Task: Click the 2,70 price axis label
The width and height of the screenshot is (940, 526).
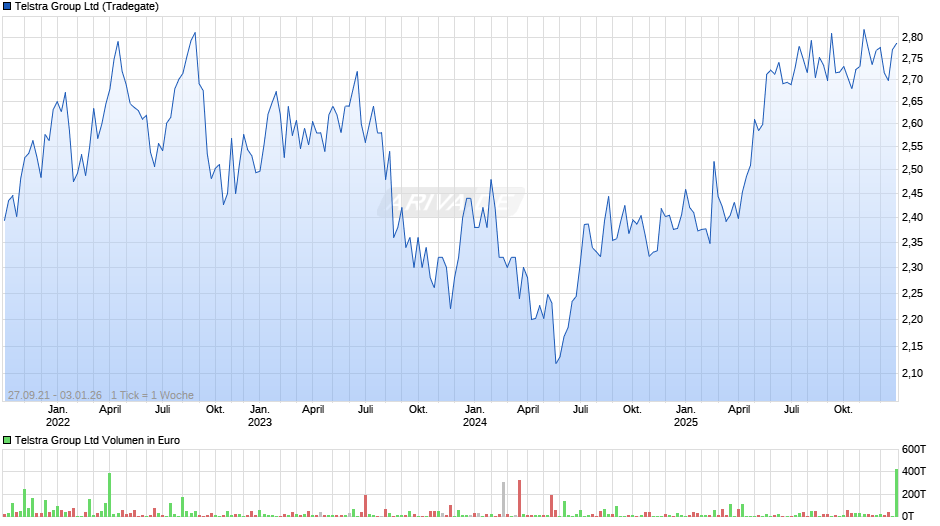Action: pos(912,79)
